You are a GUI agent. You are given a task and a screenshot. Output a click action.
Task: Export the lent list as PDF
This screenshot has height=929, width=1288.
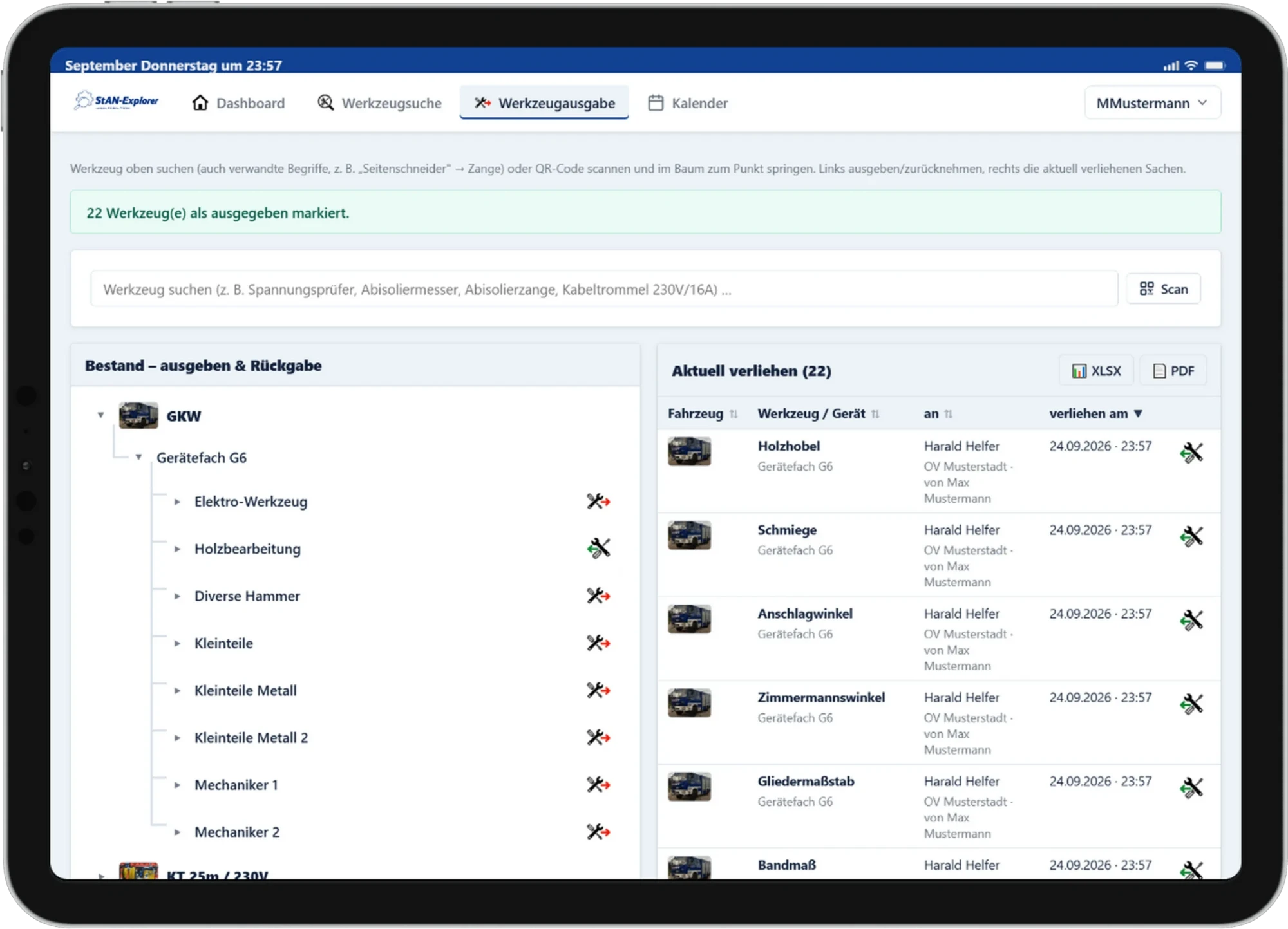[1173, 371]
